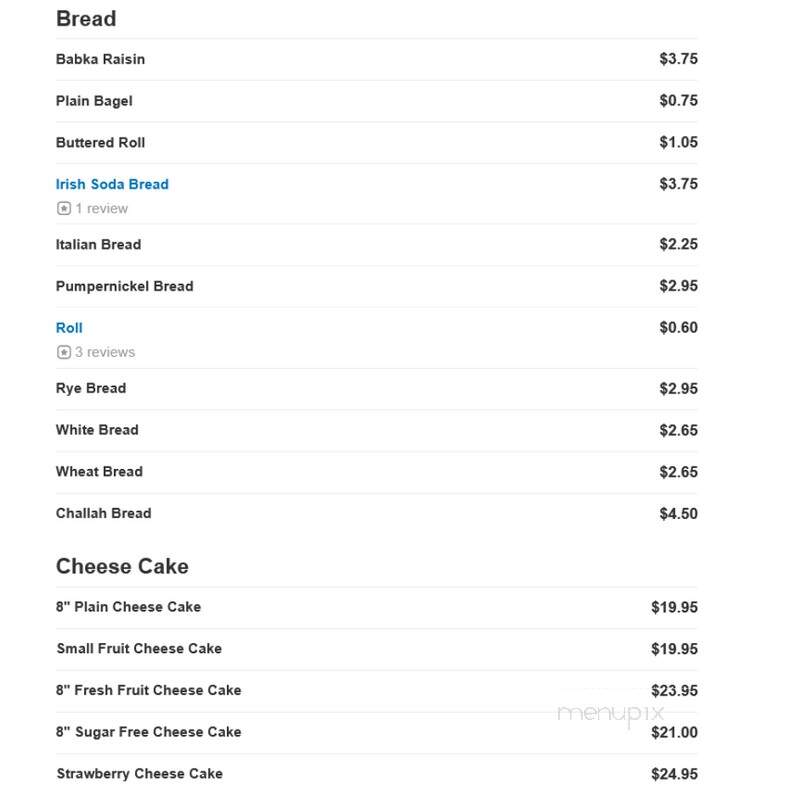Click the star icon beside 3 reviews

(x=63, y=352)
